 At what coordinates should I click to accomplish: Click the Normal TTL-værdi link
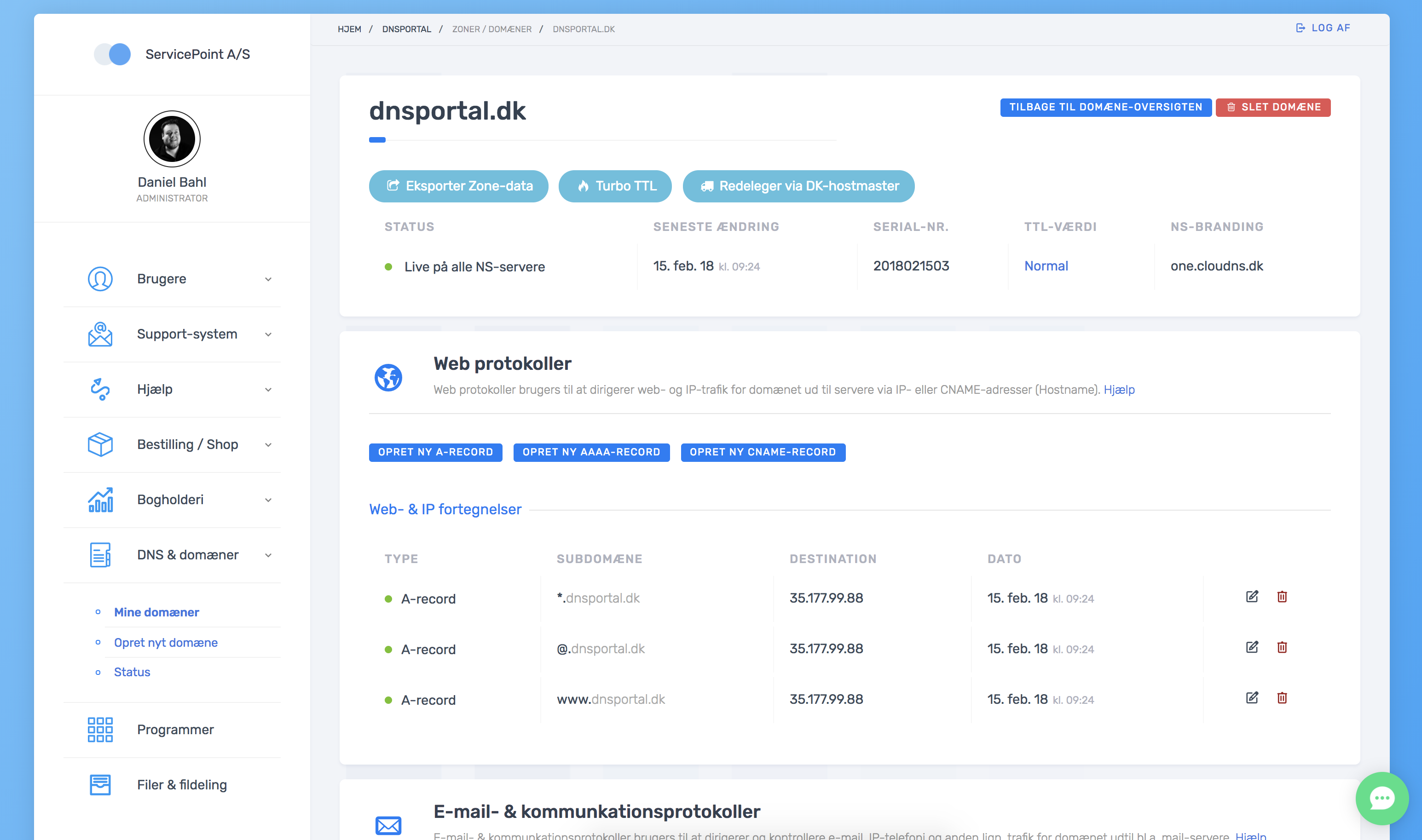(x=1046, y=266)
